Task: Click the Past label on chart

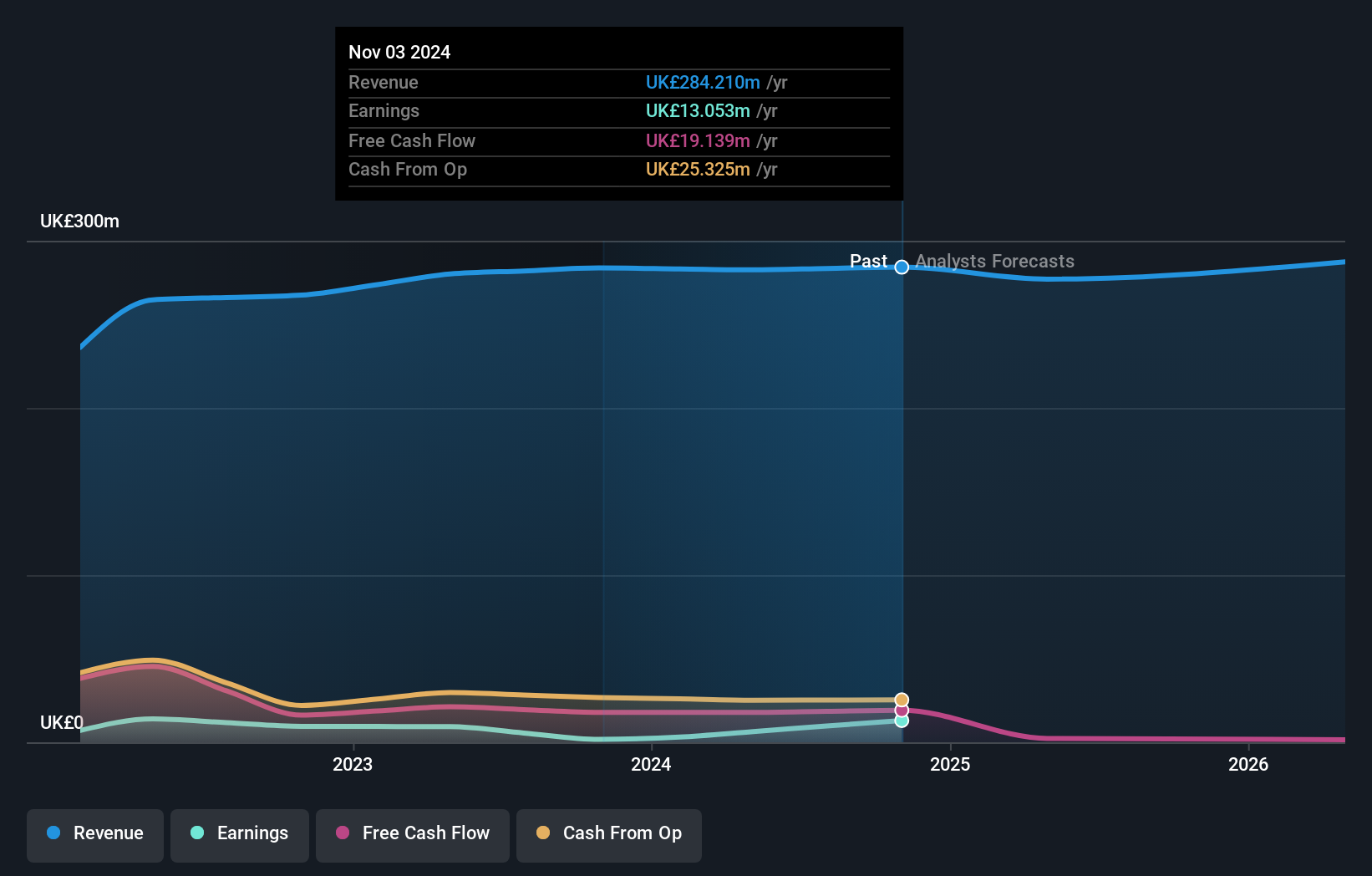Action: click(868, 261)
